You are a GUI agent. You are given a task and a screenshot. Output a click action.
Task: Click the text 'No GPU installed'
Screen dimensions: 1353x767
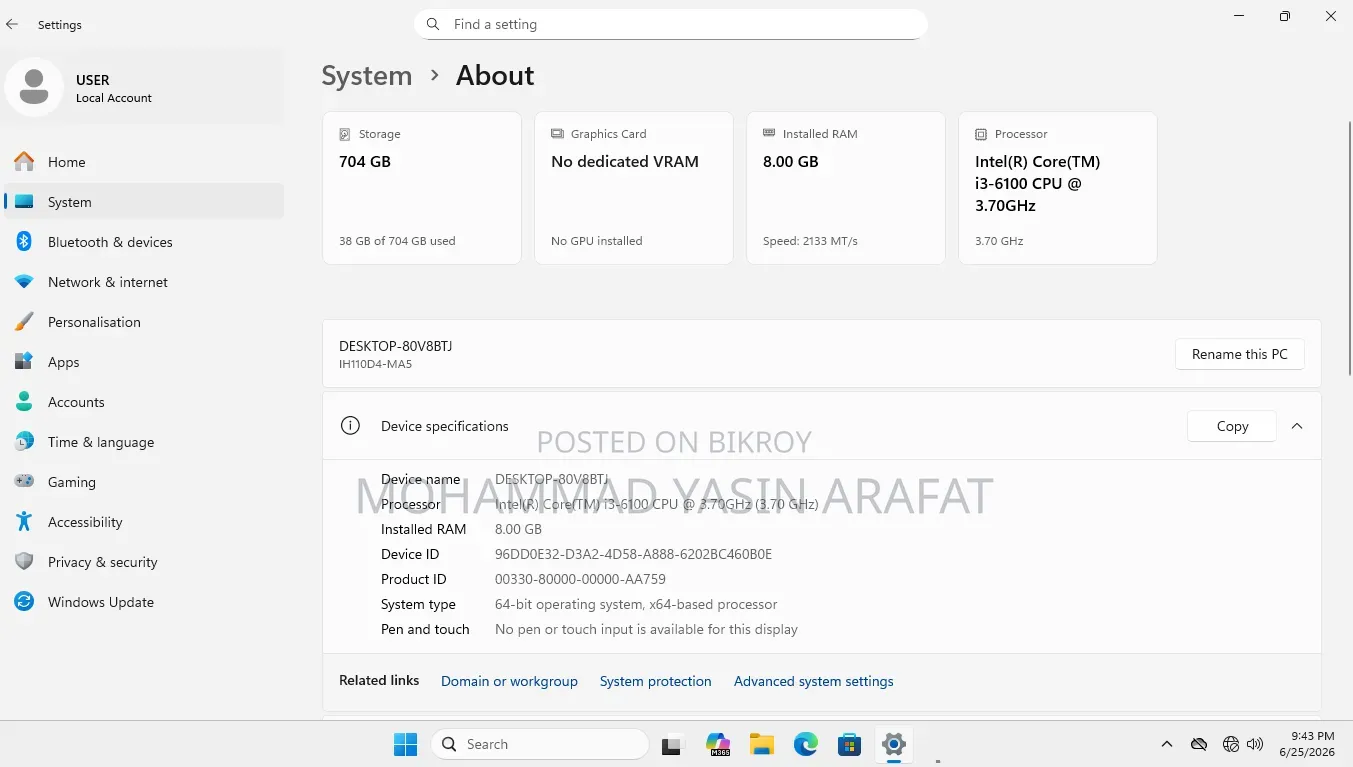pos(597,241)
